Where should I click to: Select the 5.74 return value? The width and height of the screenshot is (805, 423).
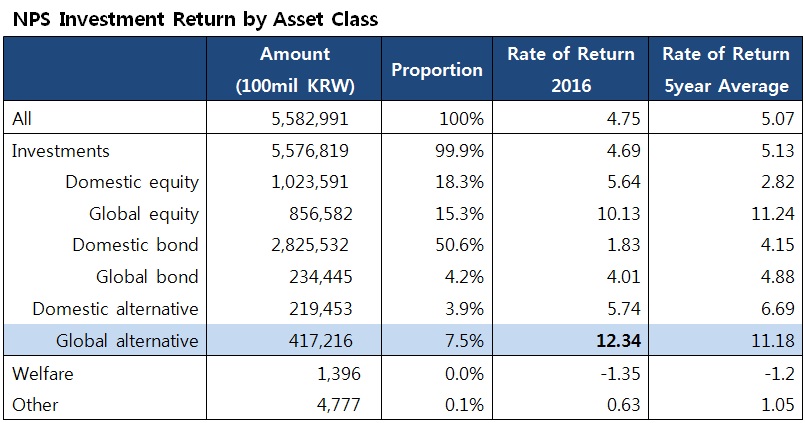[x=623, y=309]
